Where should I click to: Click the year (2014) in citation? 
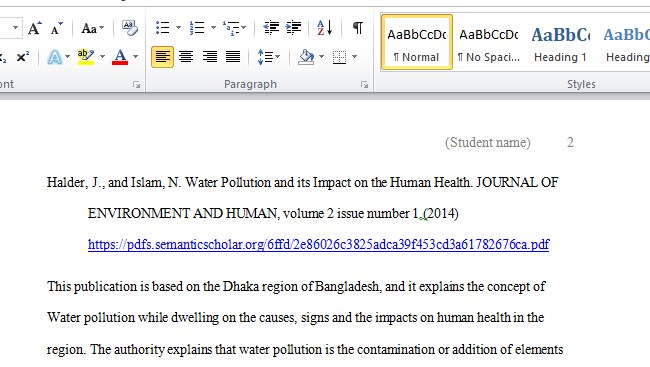pos(441,214)
